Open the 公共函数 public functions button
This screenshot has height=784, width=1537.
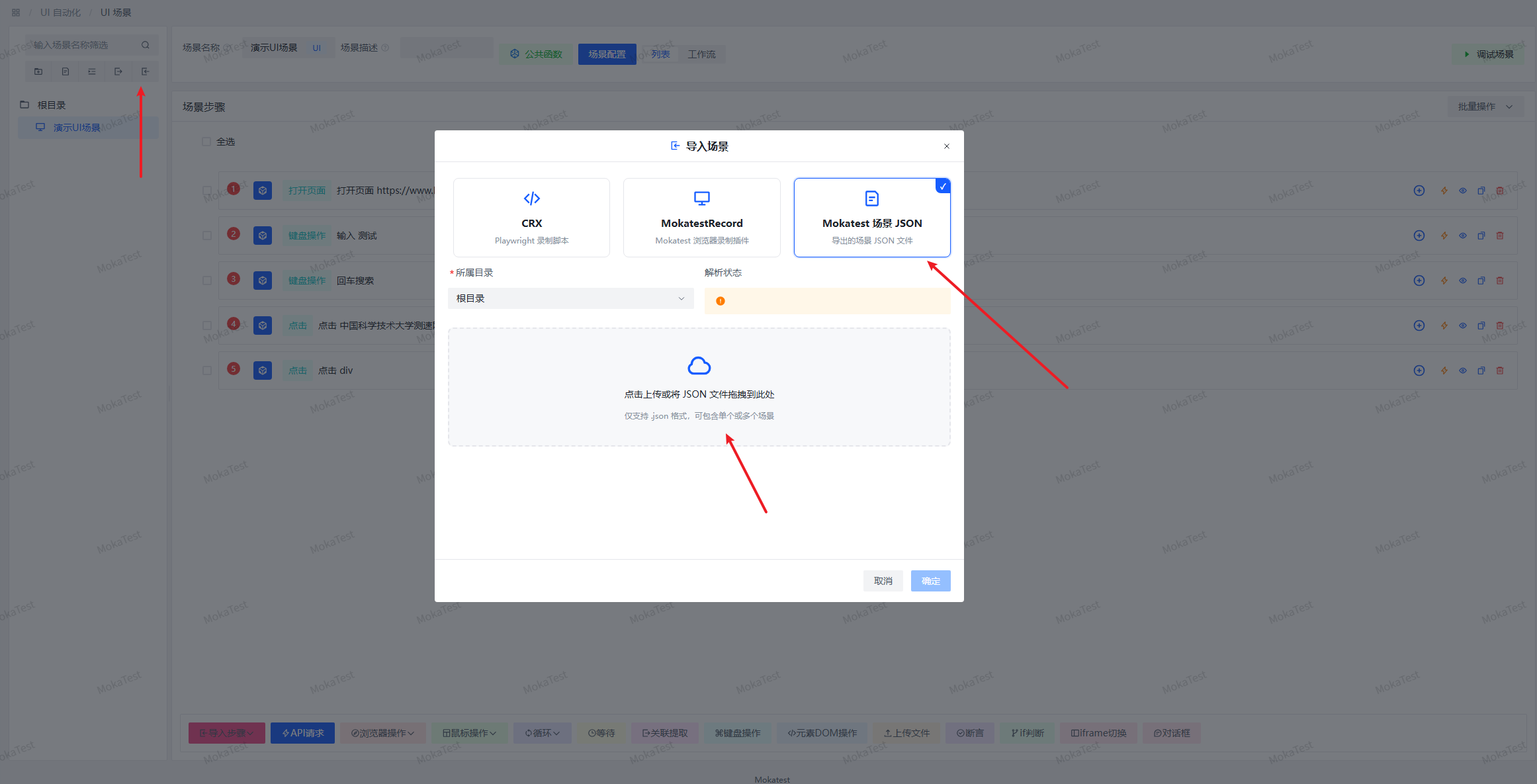(x=536, y=54)
